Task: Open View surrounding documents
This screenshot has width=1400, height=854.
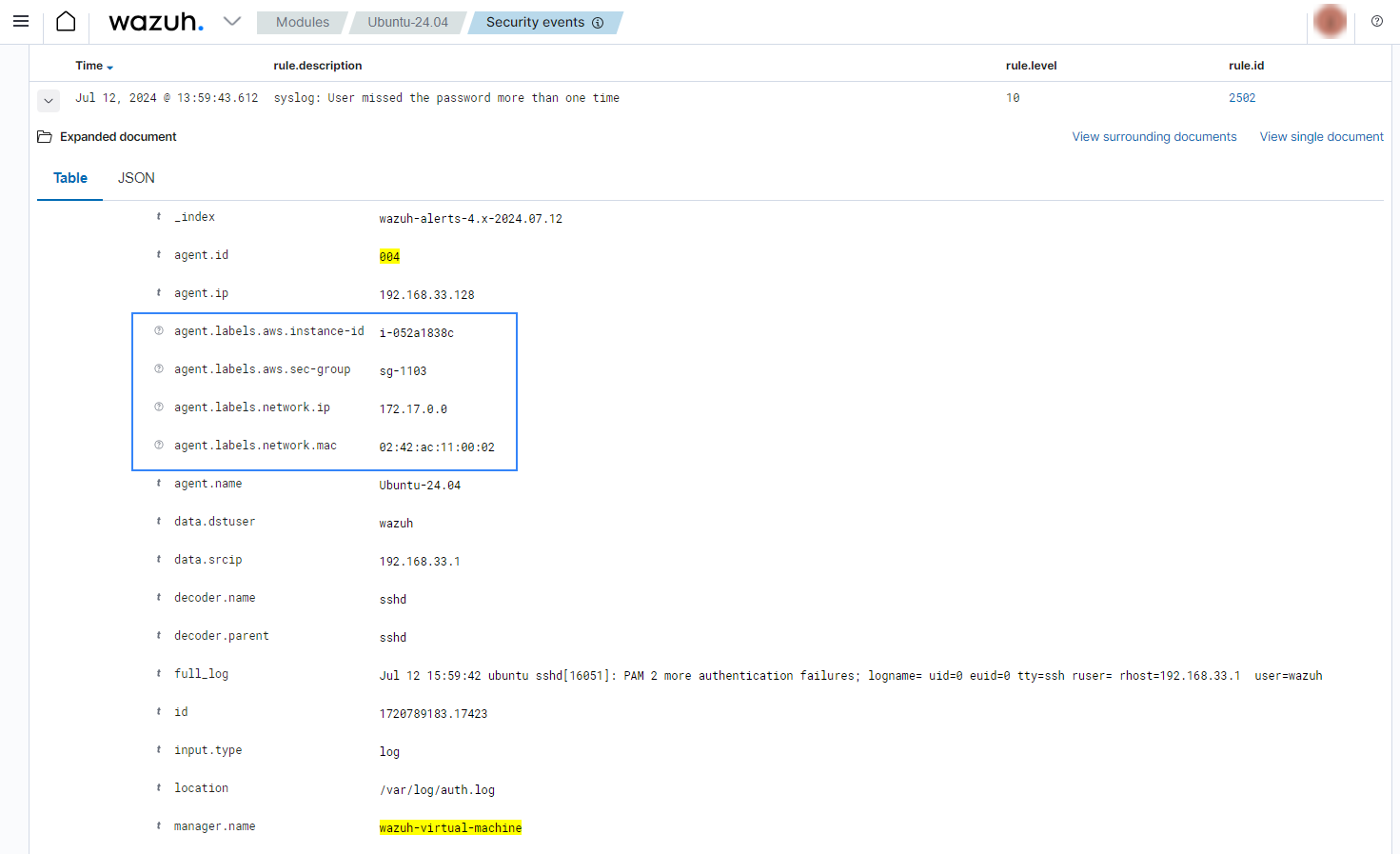Action: pyautogui.click(x=1154, y=136)
